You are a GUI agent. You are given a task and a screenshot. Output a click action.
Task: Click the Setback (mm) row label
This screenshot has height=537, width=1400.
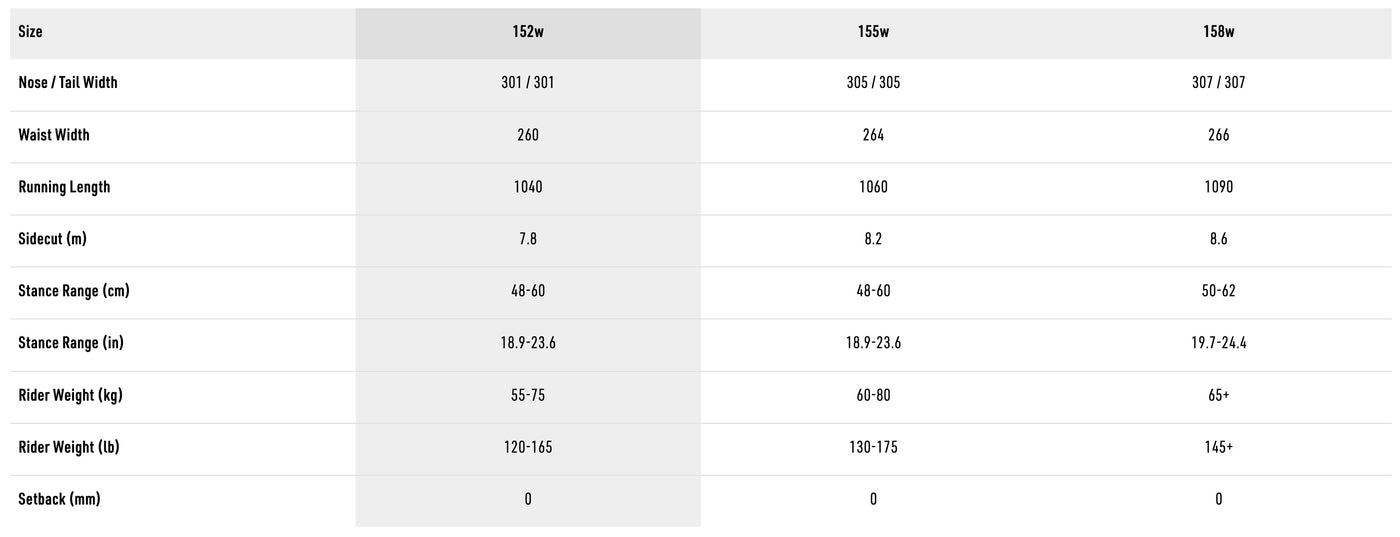(60, 499)
